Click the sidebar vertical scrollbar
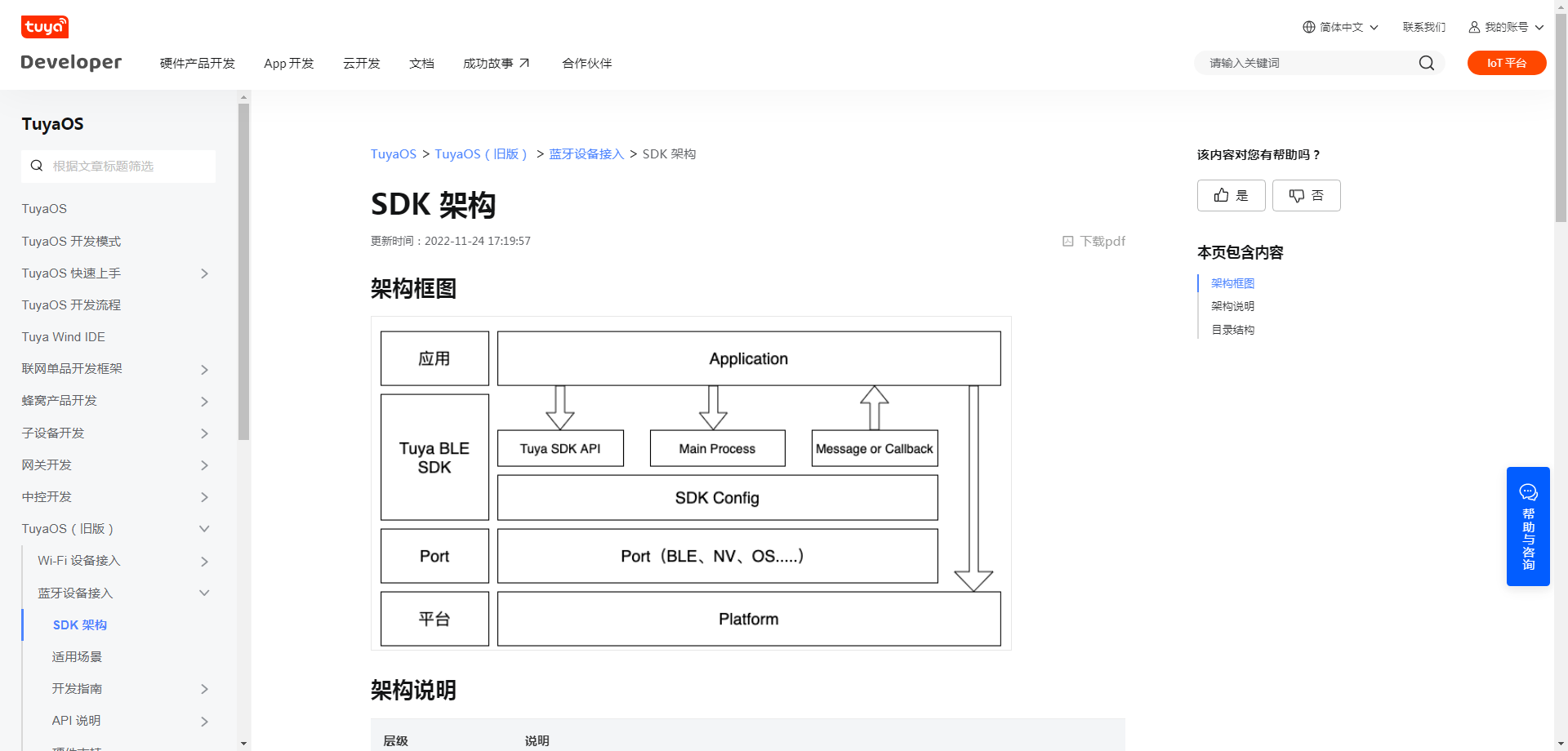The width and height of the screenshot is (1568, 751). (x=243, y=271)
